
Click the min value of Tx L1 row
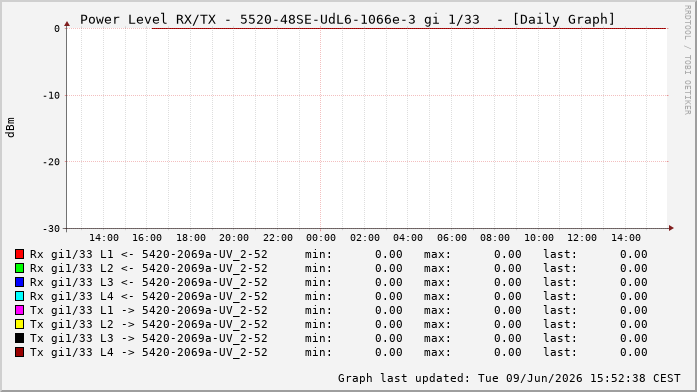tap(389, 310)
